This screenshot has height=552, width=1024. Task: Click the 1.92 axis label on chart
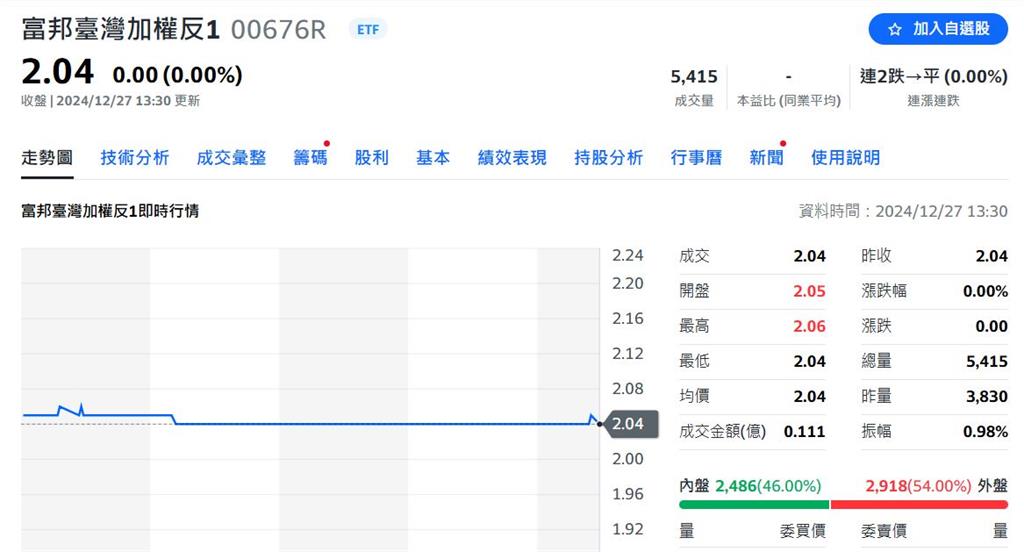point(628,529)
